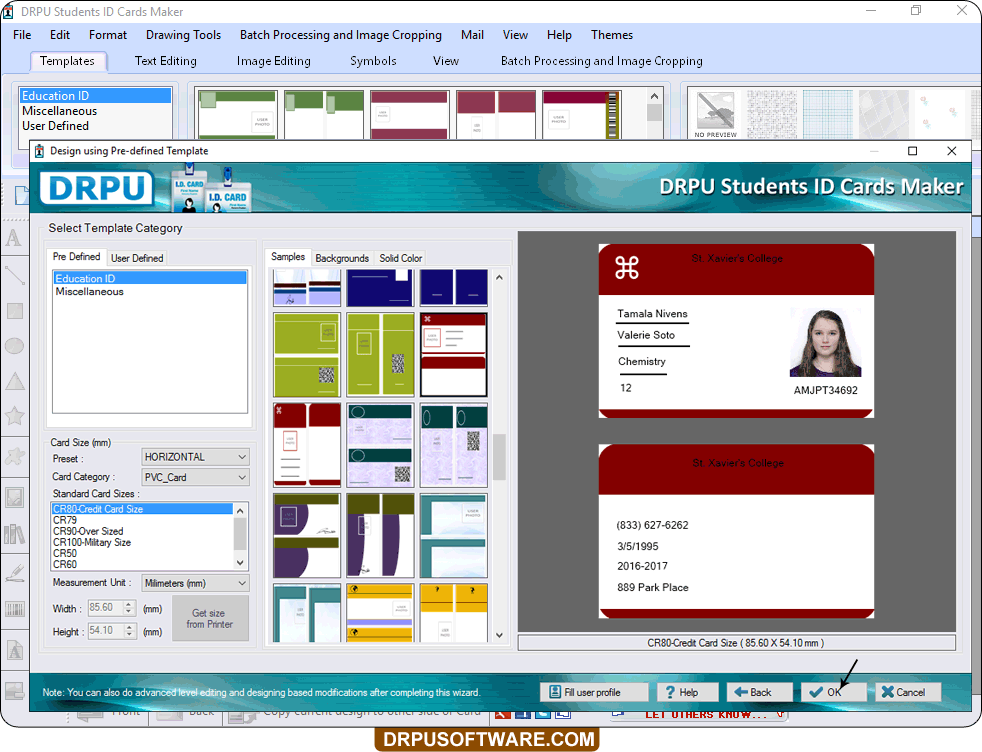The width and height of the screenshot is (982, 752).
Task: Open the Preset HORIZONTAL dropdown
Action: click(195, 457)
